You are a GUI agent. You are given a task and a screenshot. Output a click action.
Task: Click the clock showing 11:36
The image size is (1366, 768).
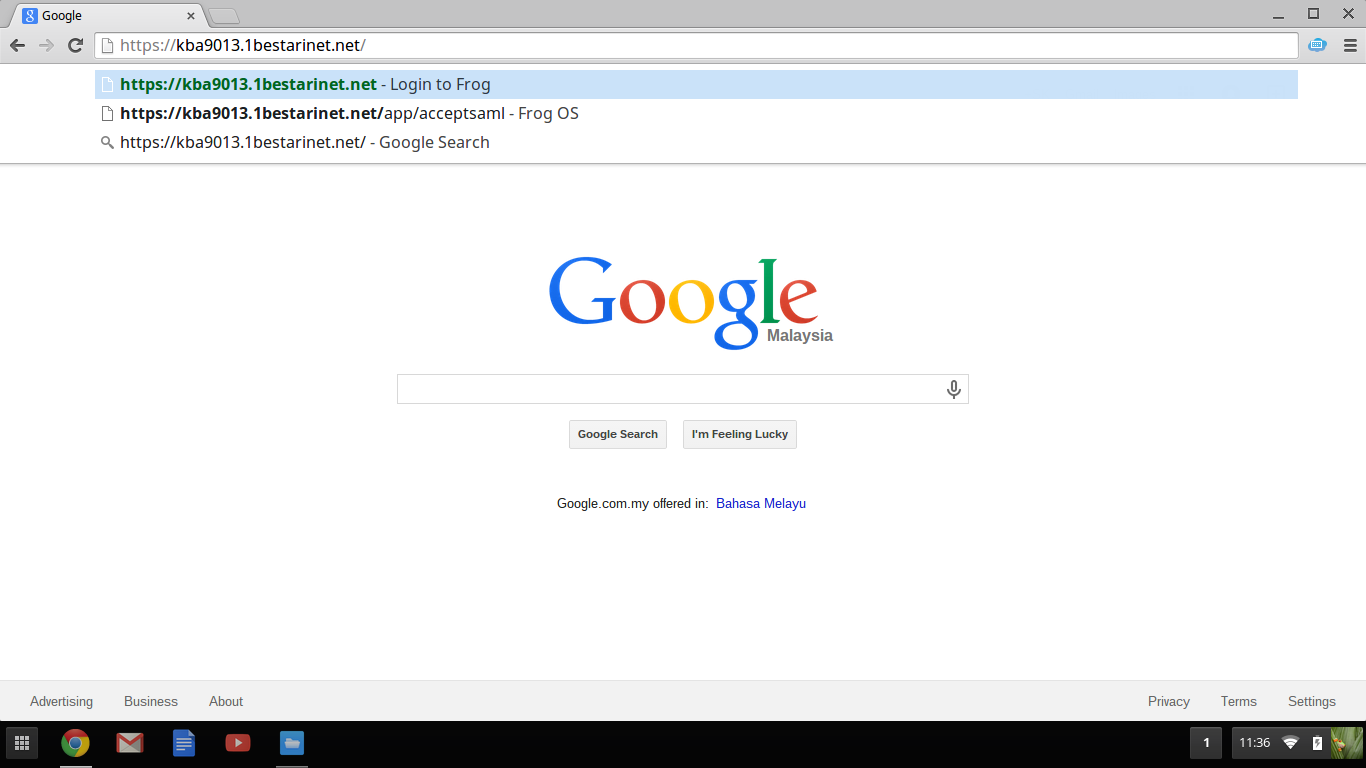pyautogui.click(x=1254, y=743)
